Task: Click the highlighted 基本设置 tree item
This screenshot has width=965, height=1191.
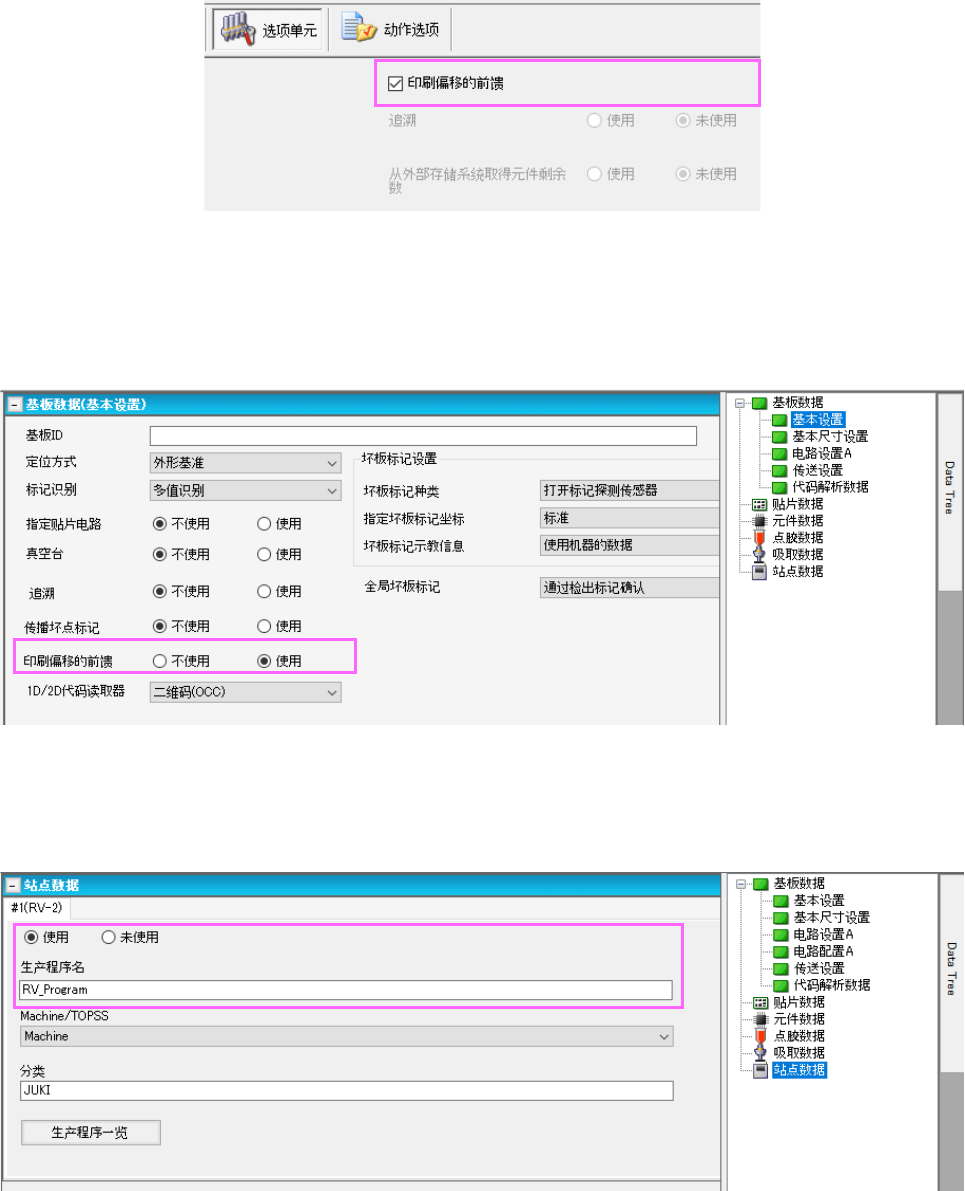Action: [818, 419]
